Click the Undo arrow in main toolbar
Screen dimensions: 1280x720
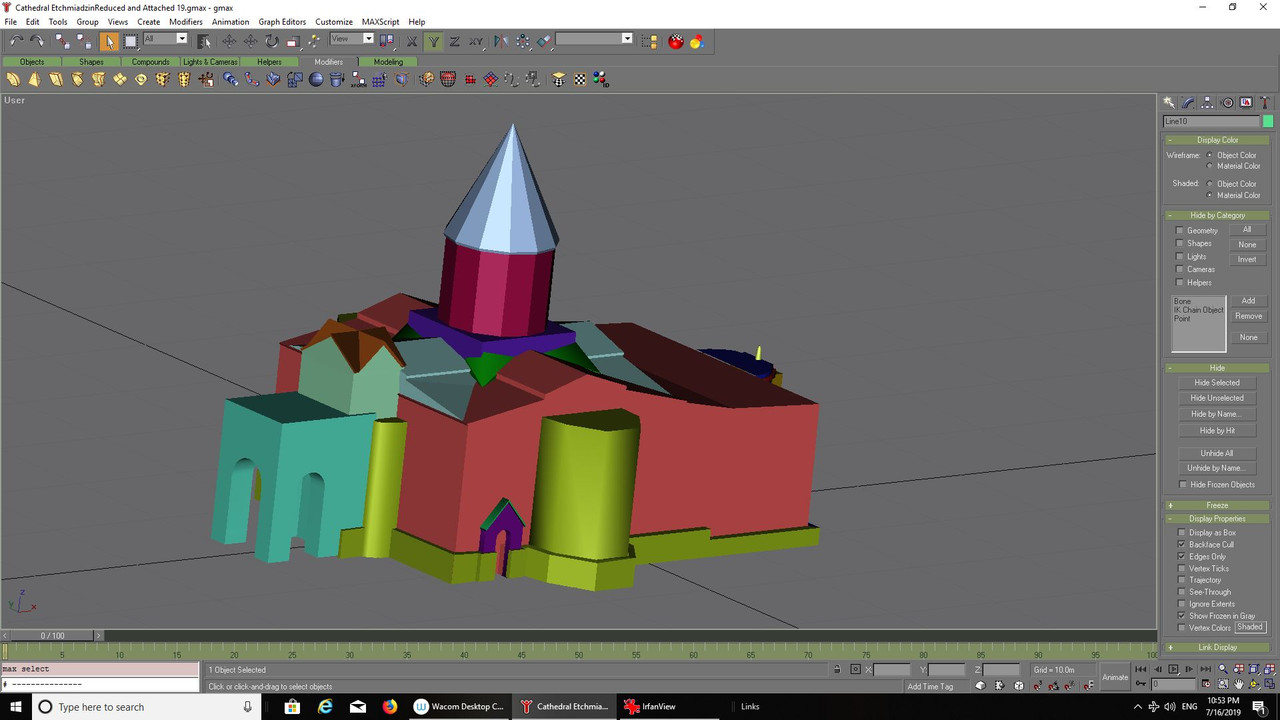16,41
